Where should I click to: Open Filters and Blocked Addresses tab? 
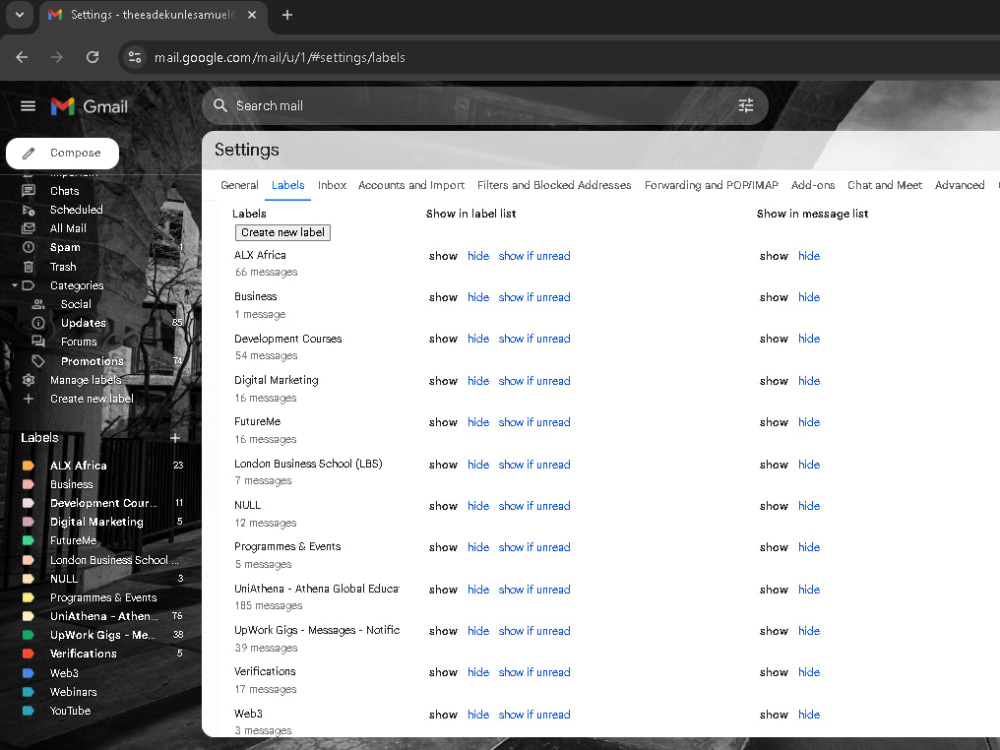pos(554,185)
